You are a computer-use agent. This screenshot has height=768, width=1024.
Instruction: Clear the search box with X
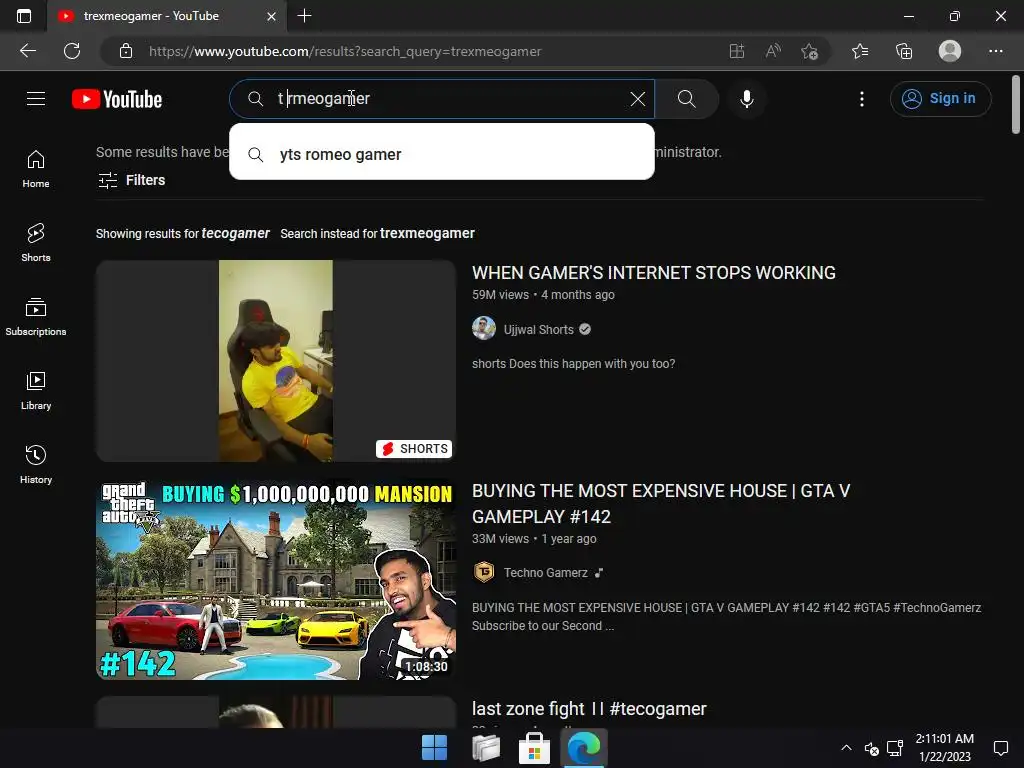coord(637,99)
